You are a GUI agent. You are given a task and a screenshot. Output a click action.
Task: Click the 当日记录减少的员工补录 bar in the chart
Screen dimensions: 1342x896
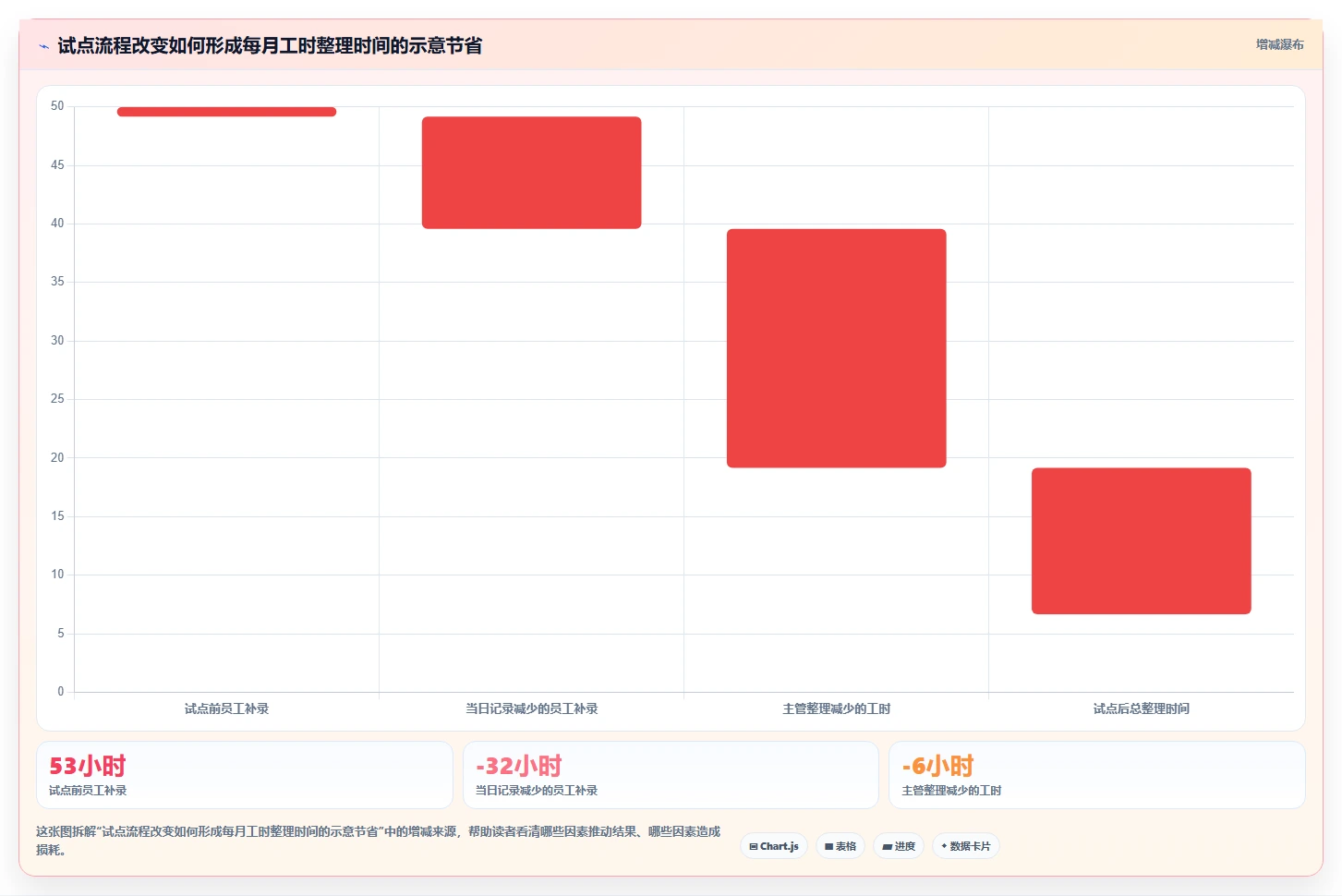point(531,173)
